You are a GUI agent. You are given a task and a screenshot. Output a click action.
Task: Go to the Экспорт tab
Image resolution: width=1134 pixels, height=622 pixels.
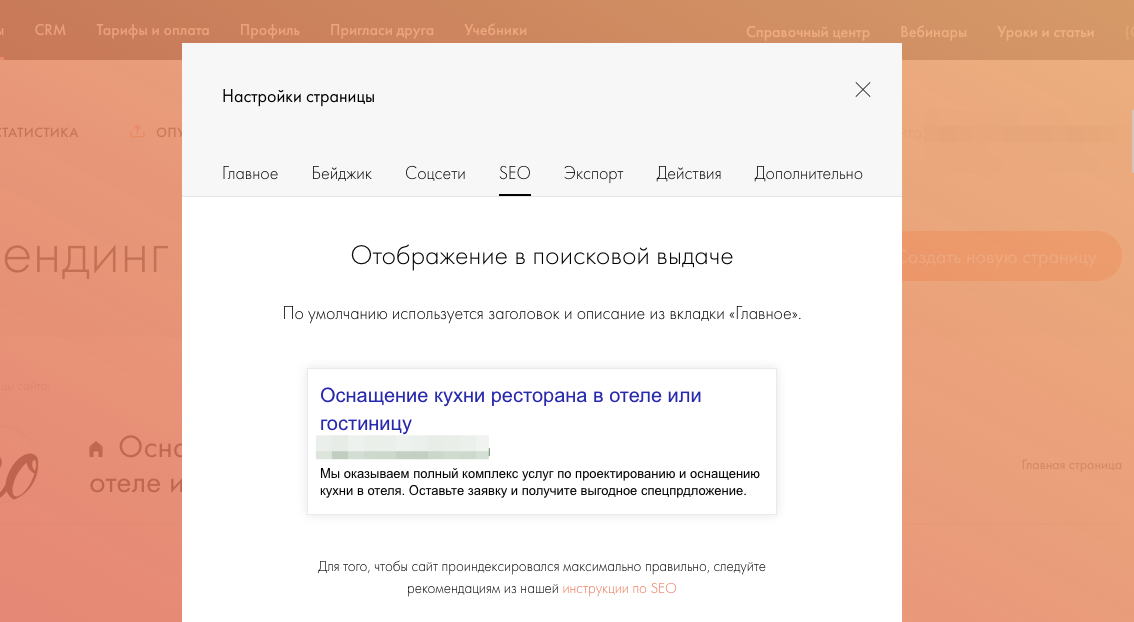[x=593, y=173]
